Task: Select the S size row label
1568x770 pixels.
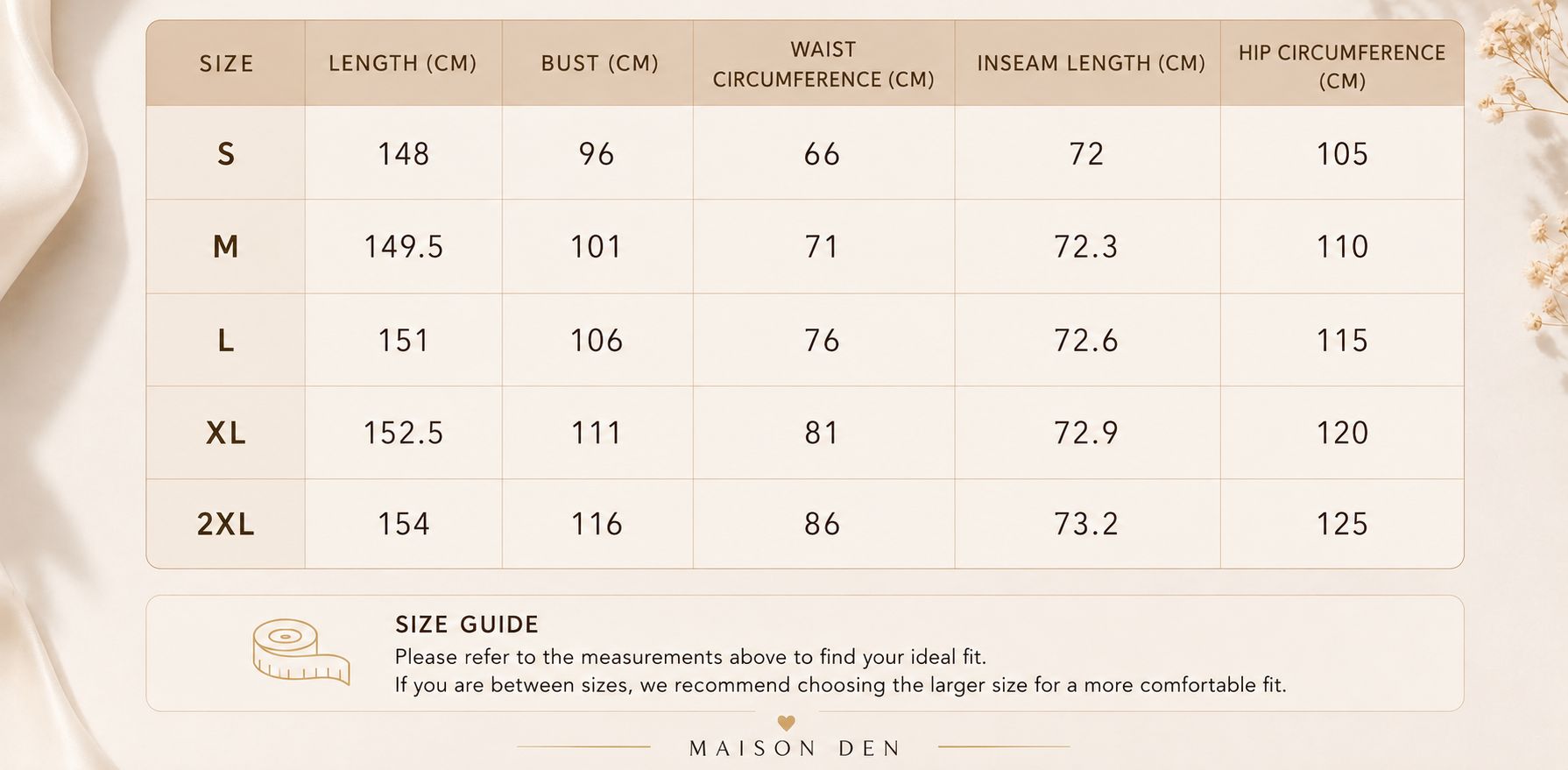Action: tap(226, 154)
